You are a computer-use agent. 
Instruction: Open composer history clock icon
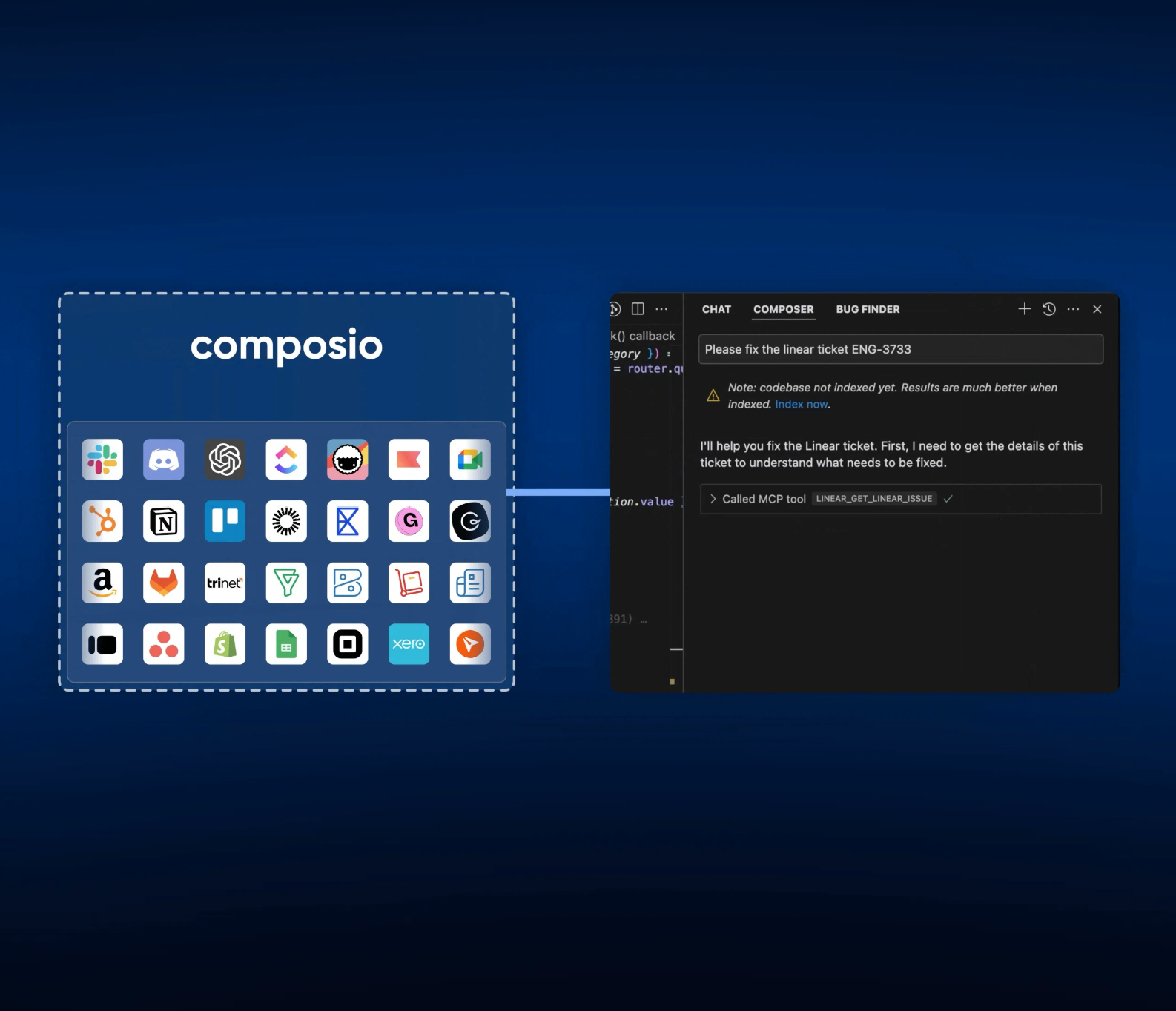point(1049,309)
